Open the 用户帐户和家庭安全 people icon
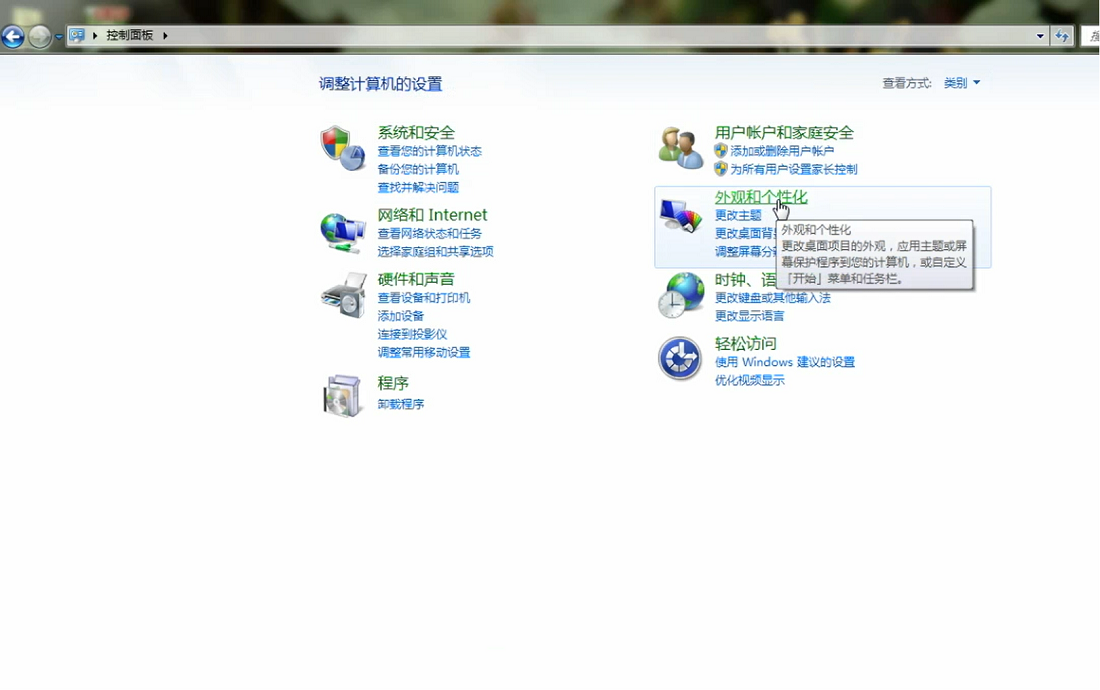Image resolution: width=1100 pixels, height=690 pixels. 680,147
